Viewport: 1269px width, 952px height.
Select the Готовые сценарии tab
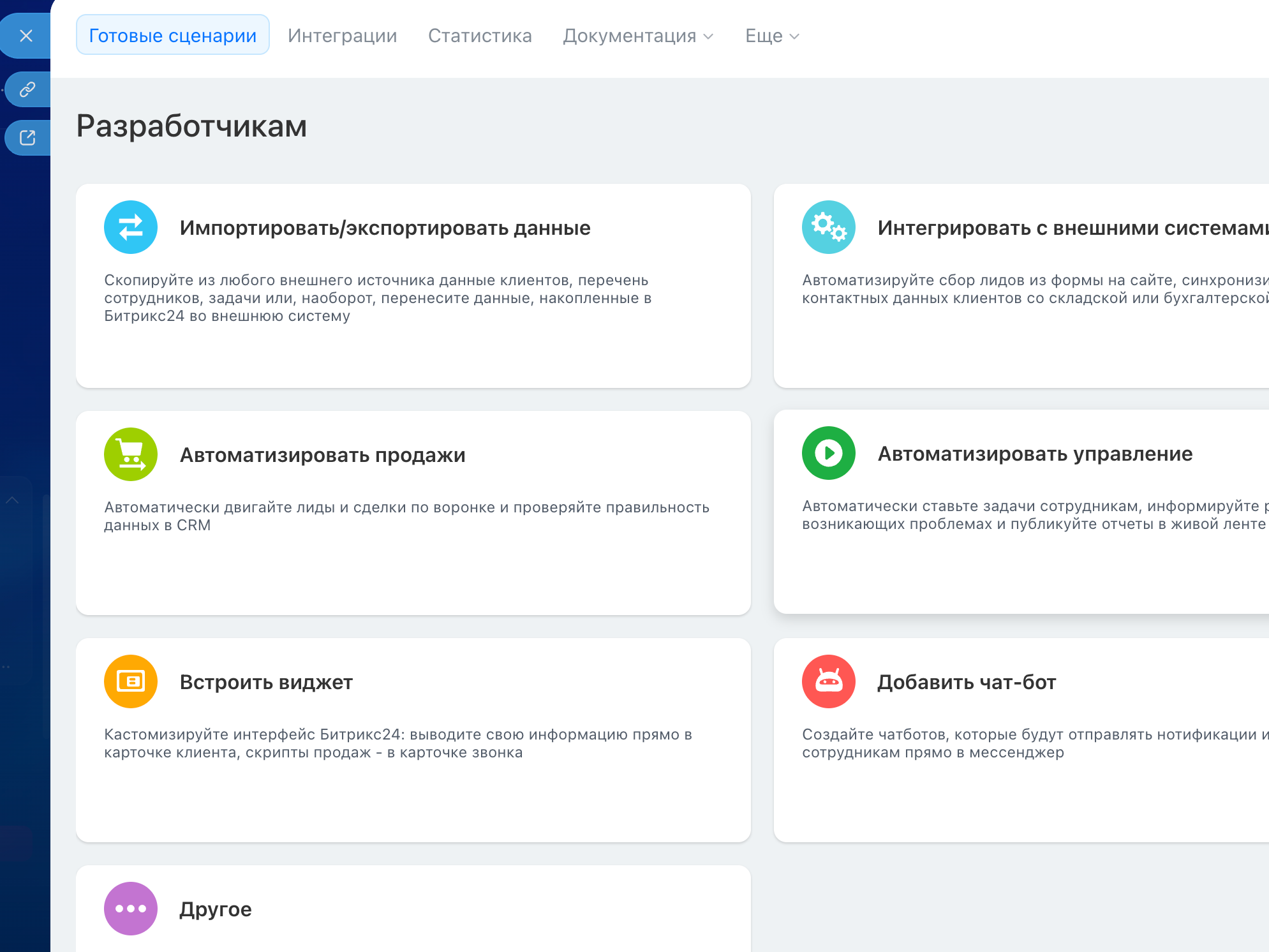point(172,35)
